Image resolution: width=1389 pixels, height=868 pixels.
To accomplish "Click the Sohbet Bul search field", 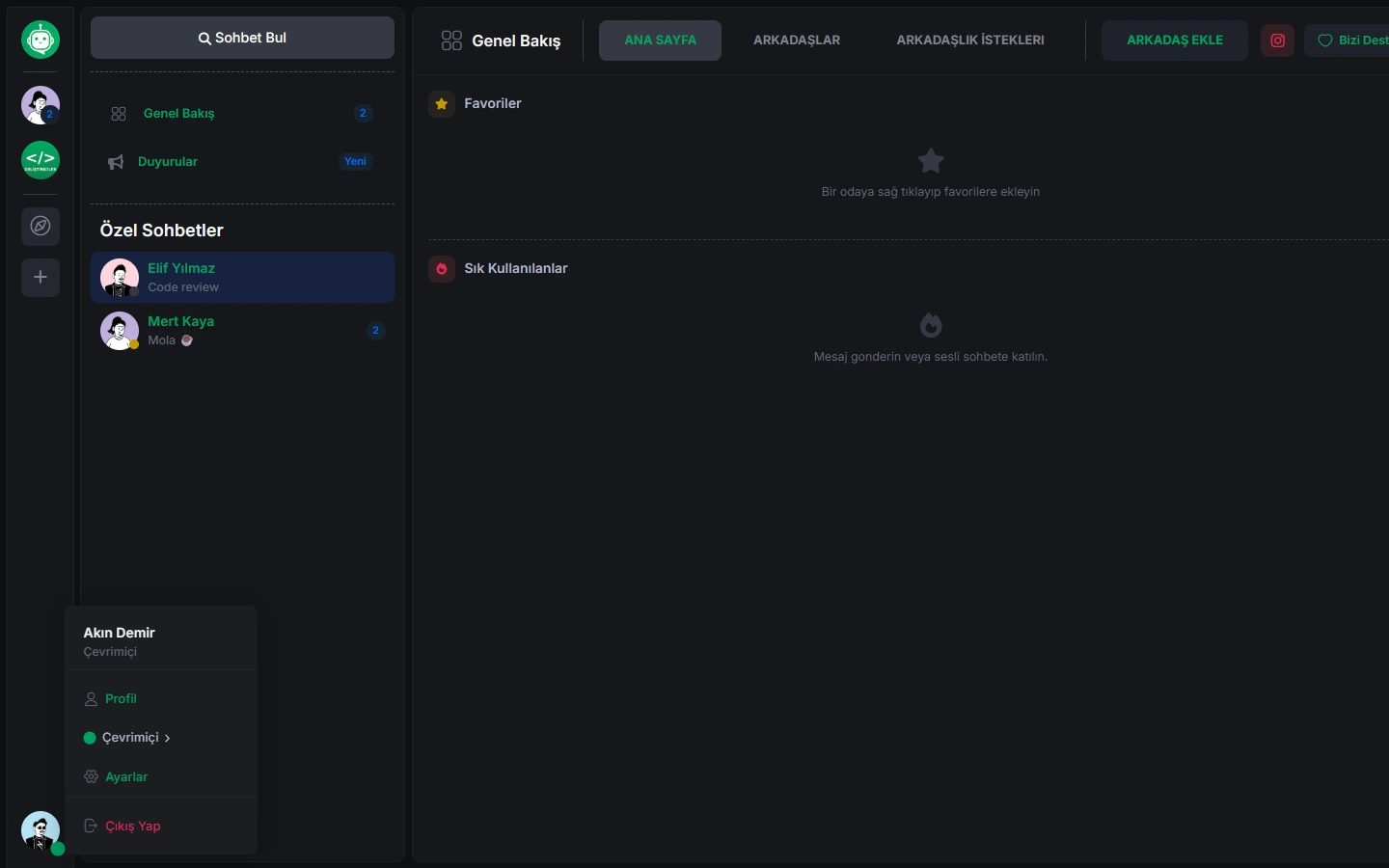I will (242, 38).
